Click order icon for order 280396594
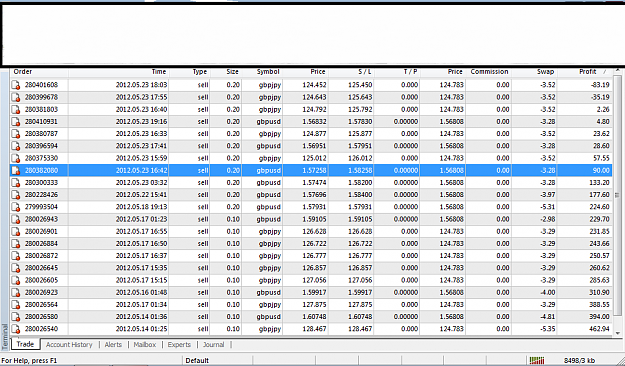 click(16, 146)
